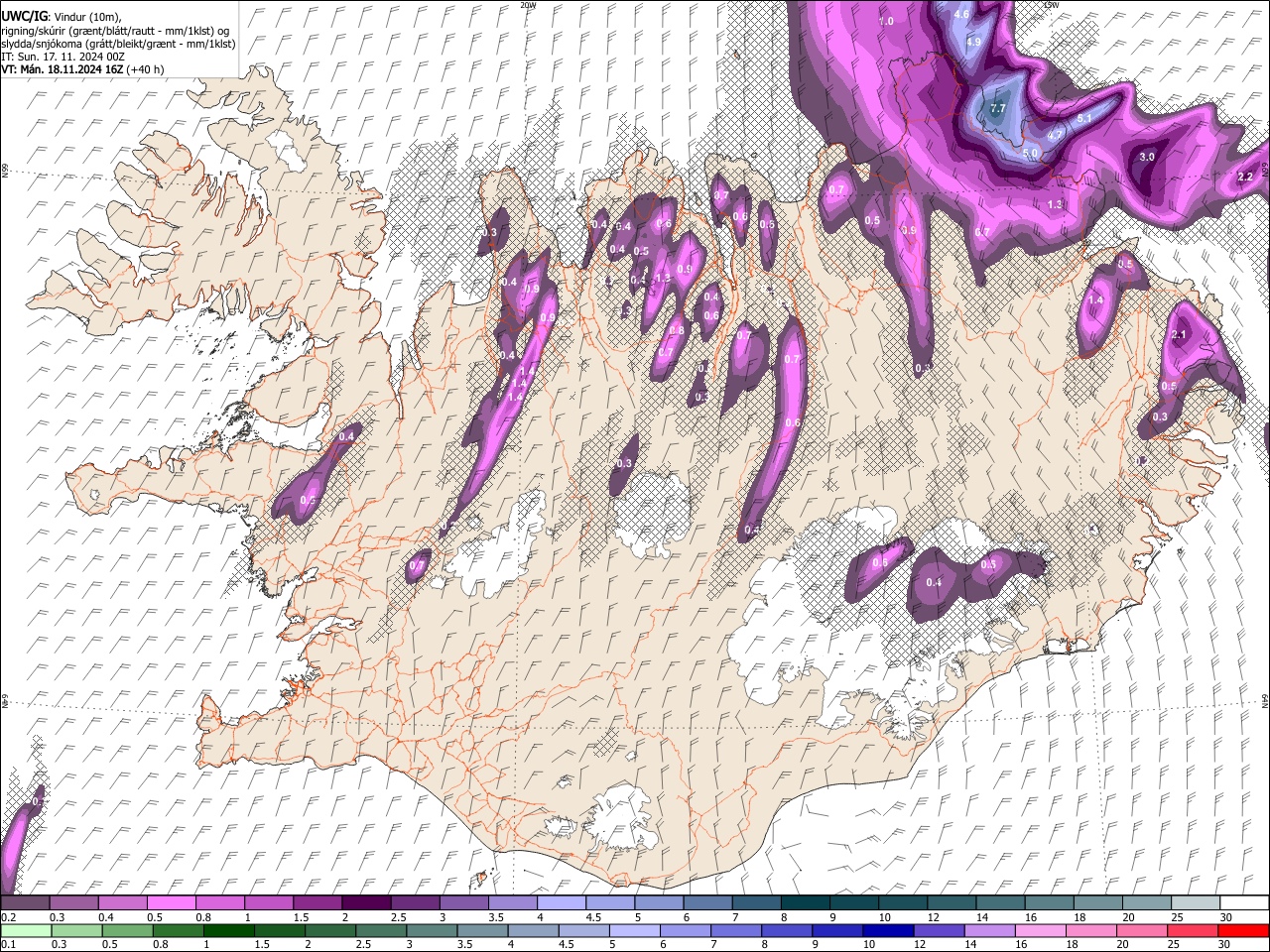Click the 7.7 precipitation value label
The width and height of the screenshot is (1270, 952).
tap(998, 108)
